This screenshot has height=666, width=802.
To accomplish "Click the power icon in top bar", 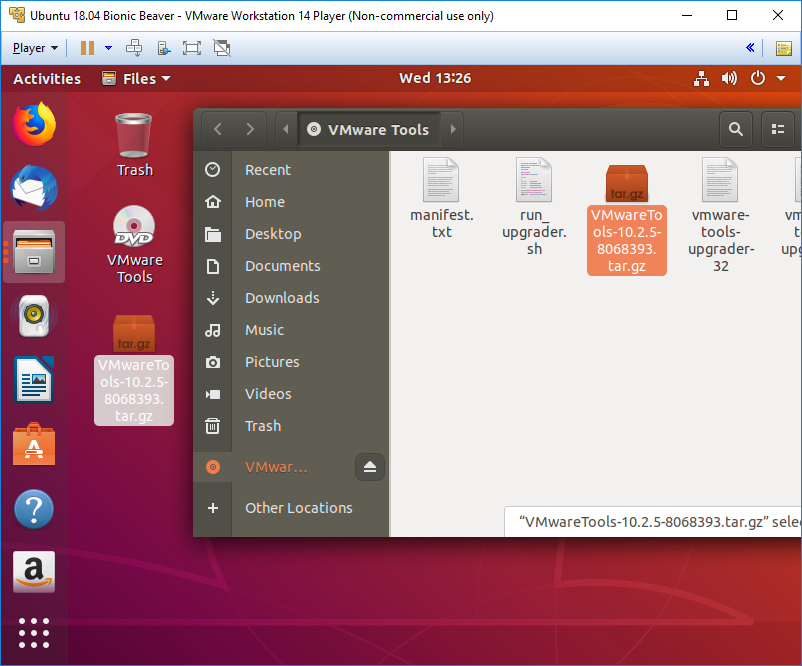I will [758, 79].
